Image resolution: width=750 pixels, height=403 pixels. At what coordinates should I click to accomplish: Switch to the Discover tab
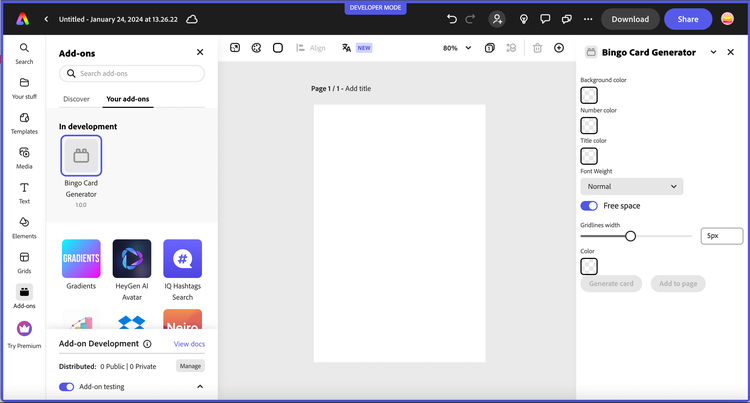[76, 99]
